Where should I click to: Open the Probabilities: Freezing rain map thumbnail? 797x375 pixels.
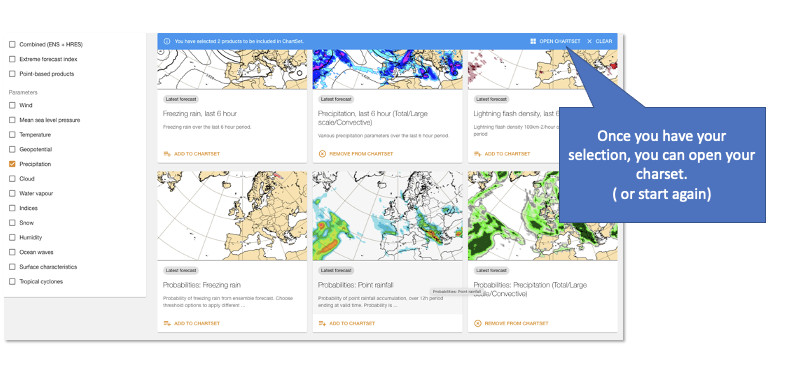click(x=232, y=216)
